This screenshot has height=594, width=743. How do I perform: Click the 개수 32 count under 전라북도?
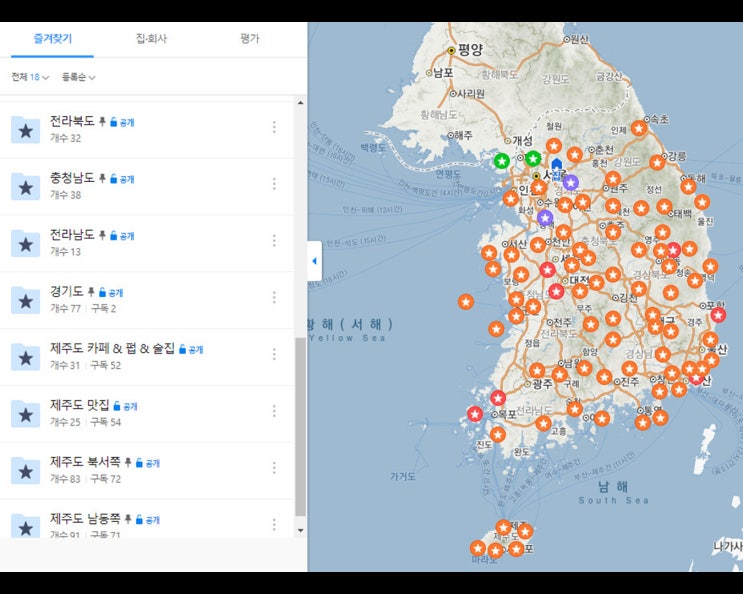[65, 138]
